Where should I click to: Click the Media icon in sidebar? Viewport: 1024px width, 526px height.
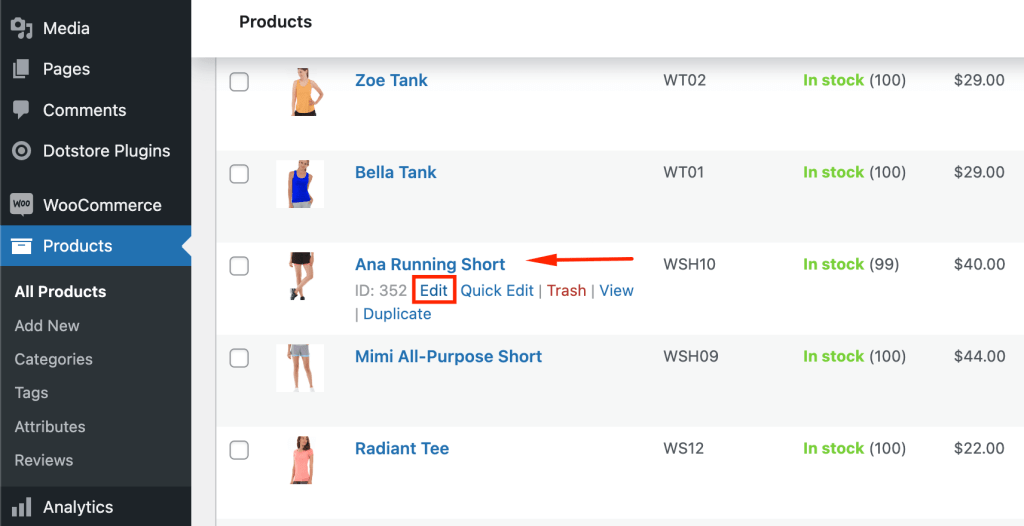(22, 28)
